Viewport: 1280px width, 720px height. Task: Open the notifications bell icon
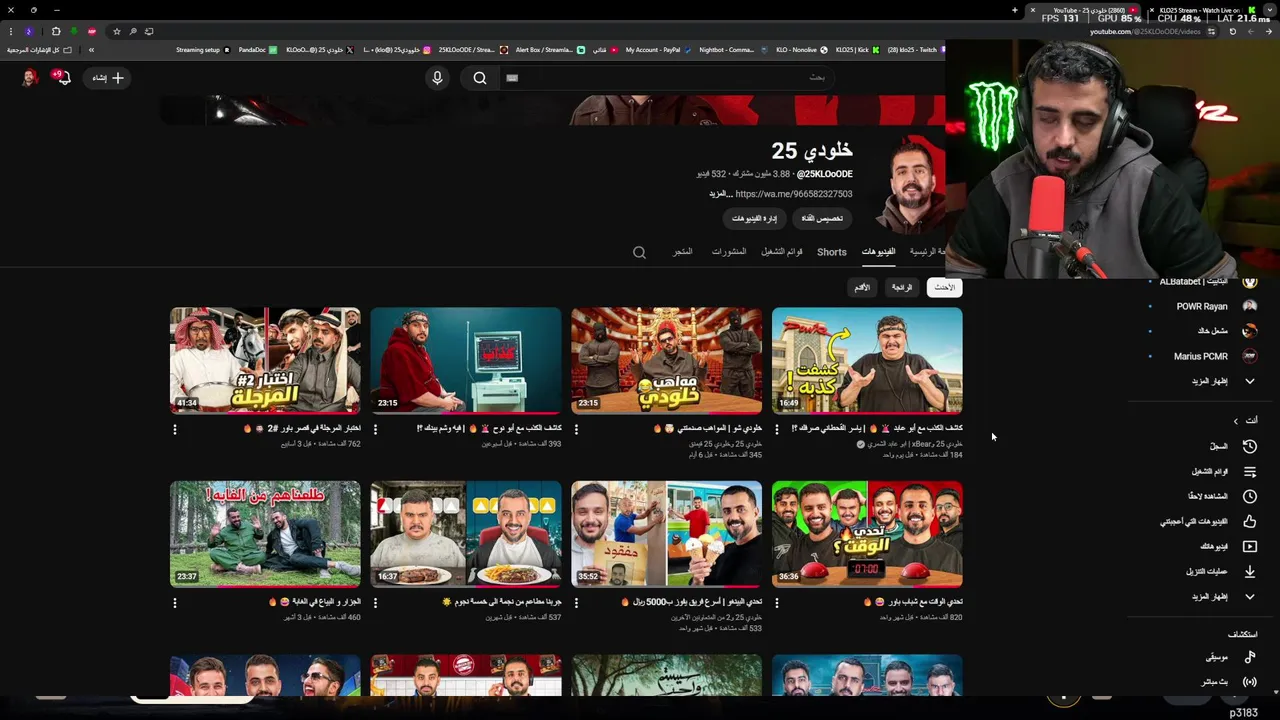coord(63,78)
